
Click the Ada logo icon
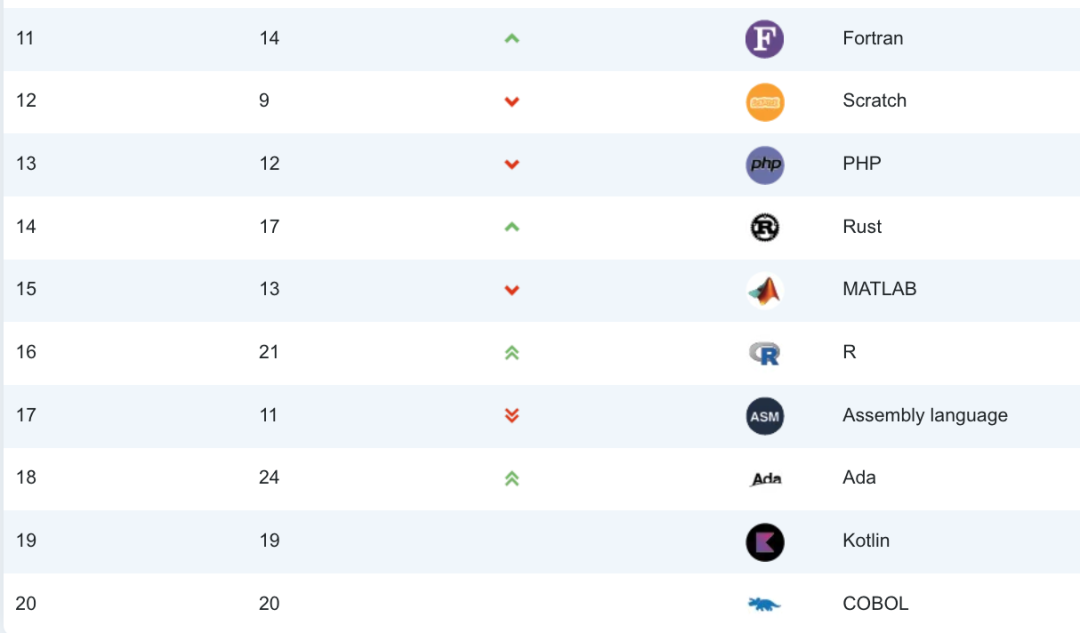pyautogui.click(x=765, y=479)
